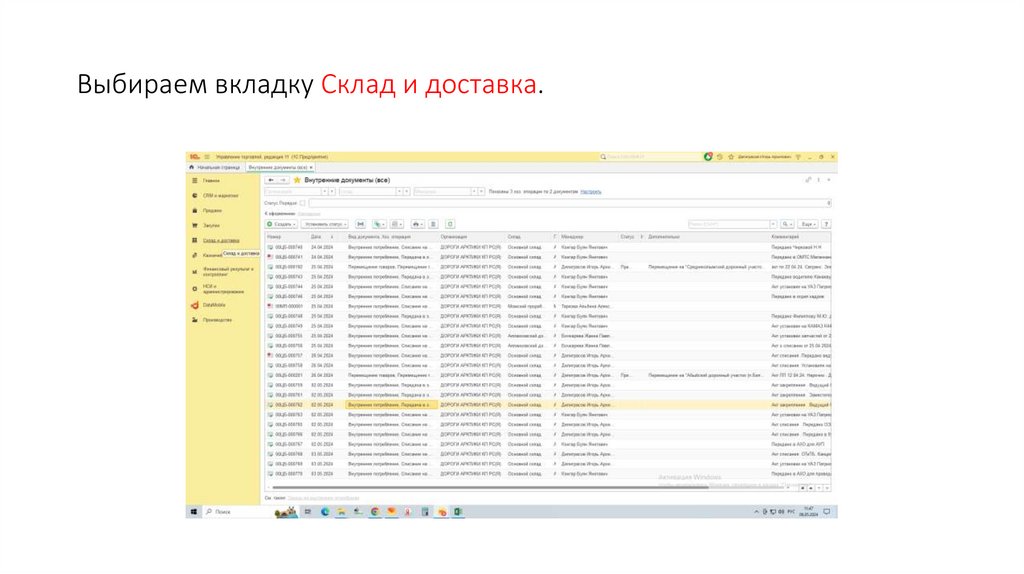Open the search magnifier dropdown
The image size is (1024, 574).
point(788,224)
